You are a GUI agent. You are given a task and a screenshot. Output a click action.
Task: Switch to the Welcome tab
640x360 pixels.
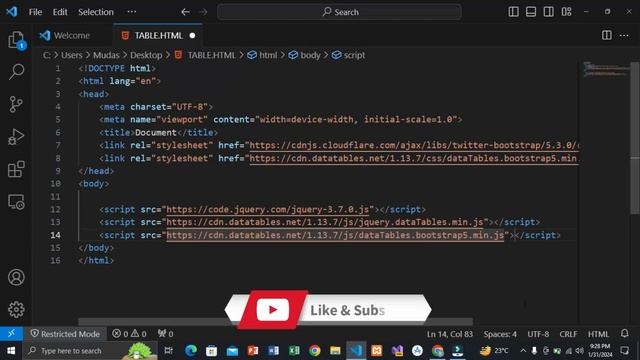[72, 36]
